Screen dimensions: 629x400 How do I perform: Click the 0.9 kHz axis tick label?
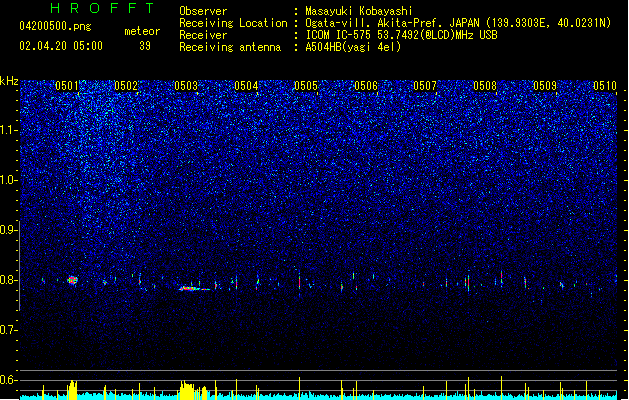tap(8, 230)
